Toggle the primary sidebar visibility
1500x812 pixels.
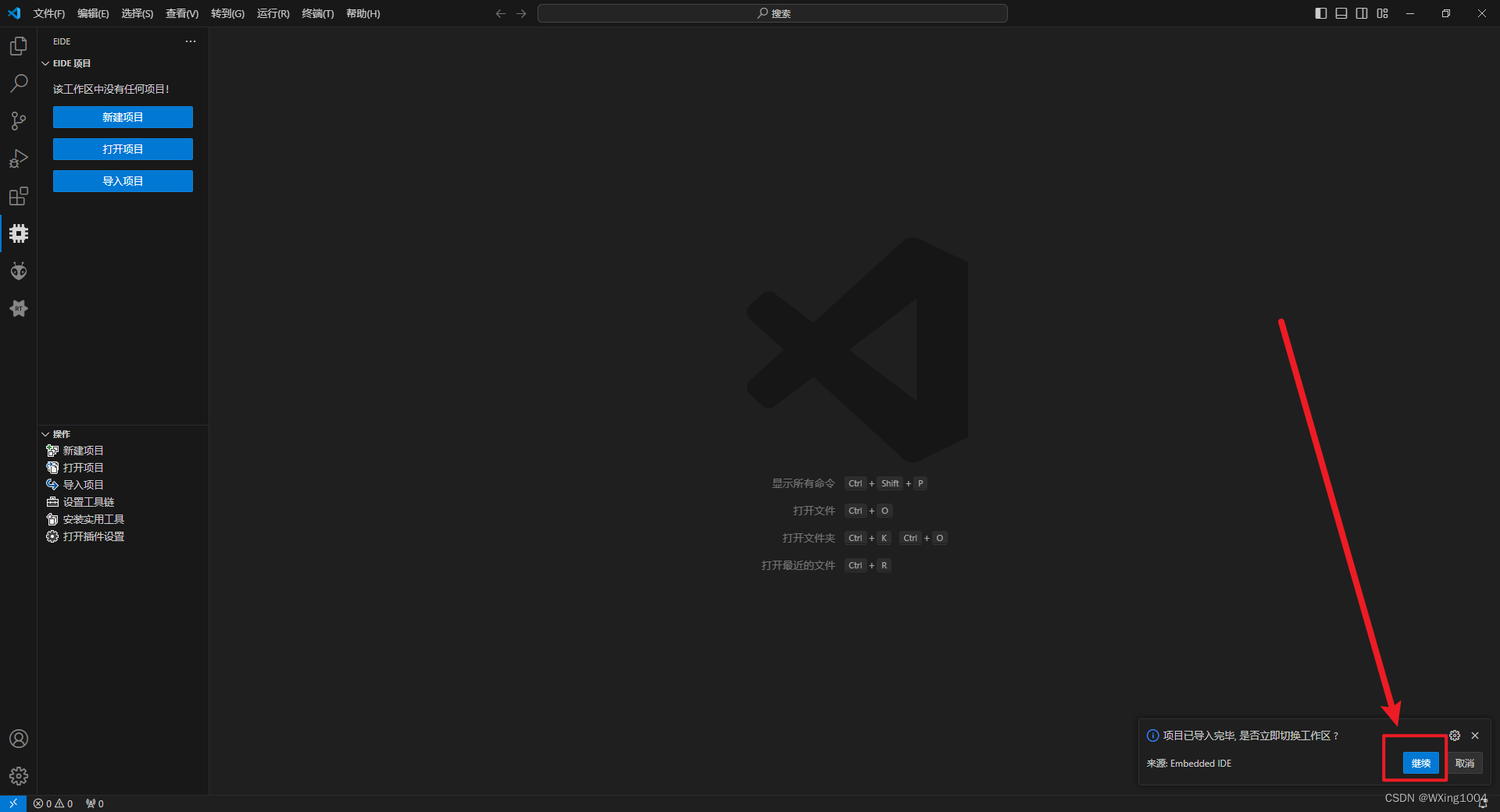[1320, 13]
